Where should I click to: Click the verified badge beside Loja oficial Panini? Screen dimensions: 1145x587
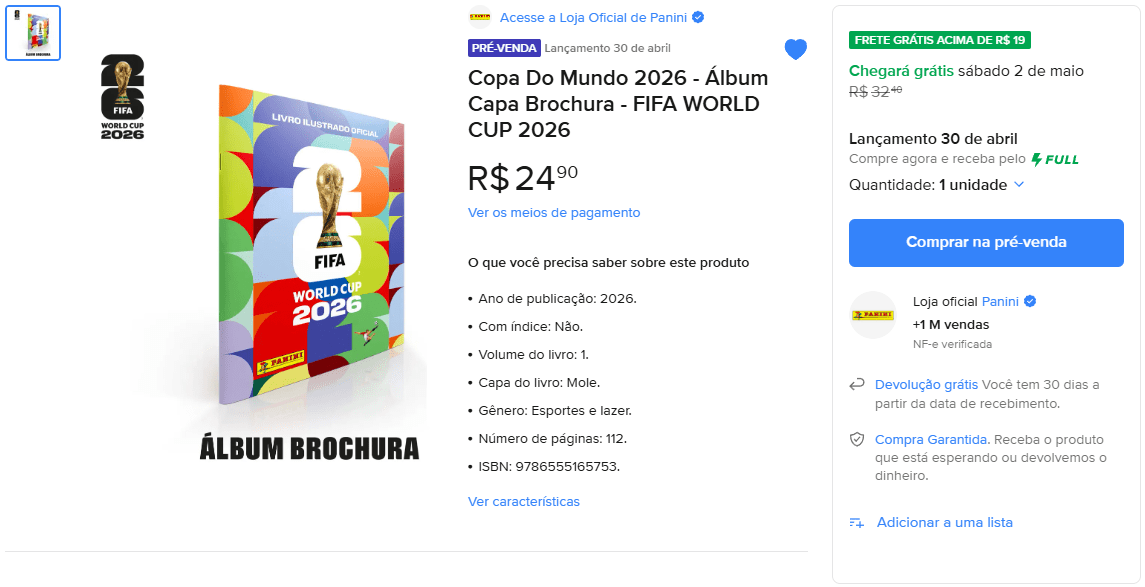click(1029, 301)
